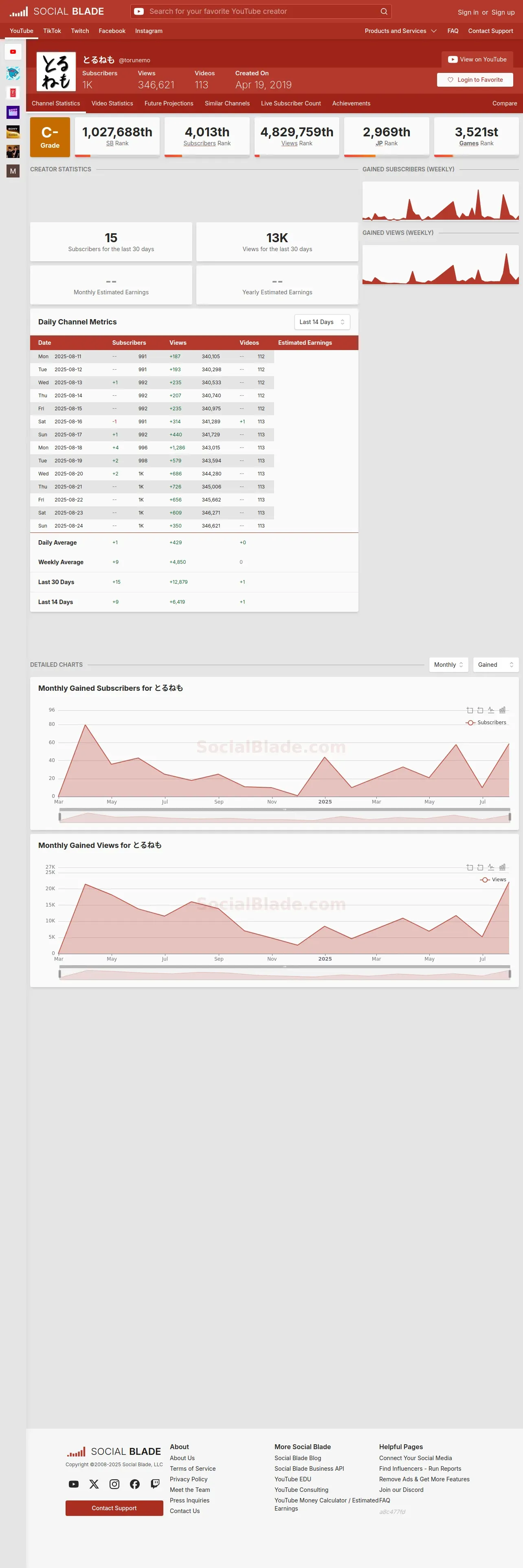Screen dimensions: 523x1568
Task: Switch subscribers chart to bar chart view
Action: tap(502, 710)
